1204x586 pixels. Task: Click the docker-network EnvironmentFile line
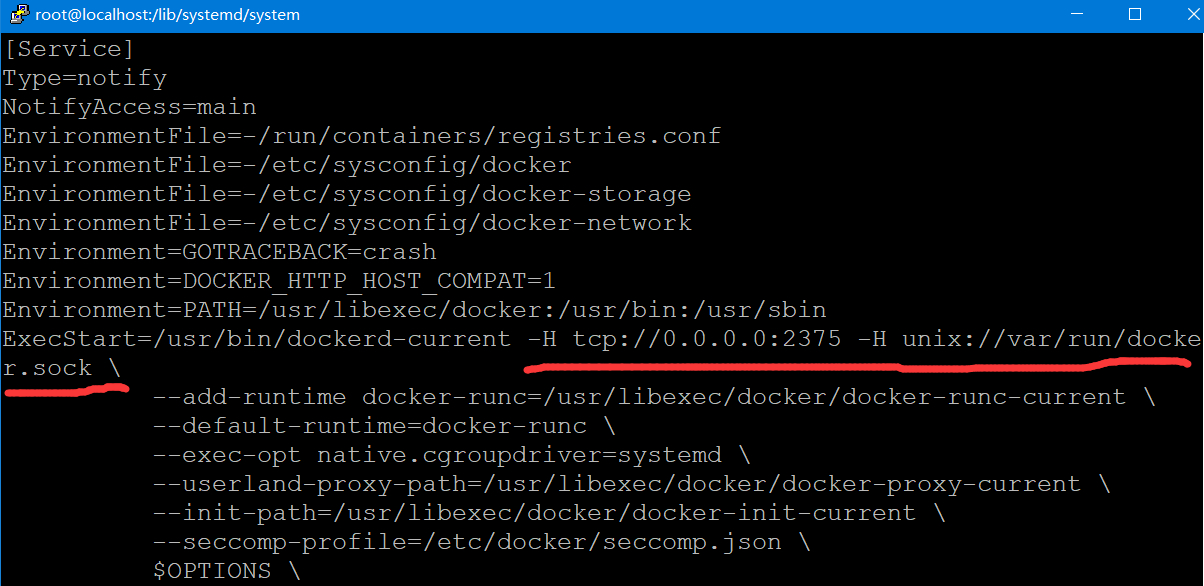[x=346, y=223]
